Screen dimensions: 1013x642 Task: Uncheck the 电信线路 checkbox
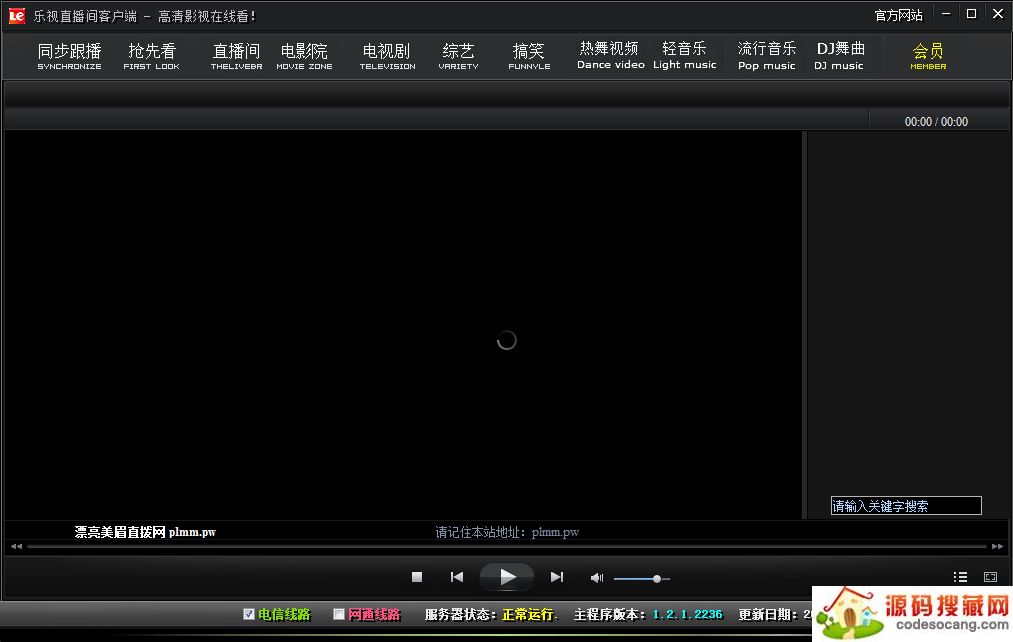tap(249, 614)
